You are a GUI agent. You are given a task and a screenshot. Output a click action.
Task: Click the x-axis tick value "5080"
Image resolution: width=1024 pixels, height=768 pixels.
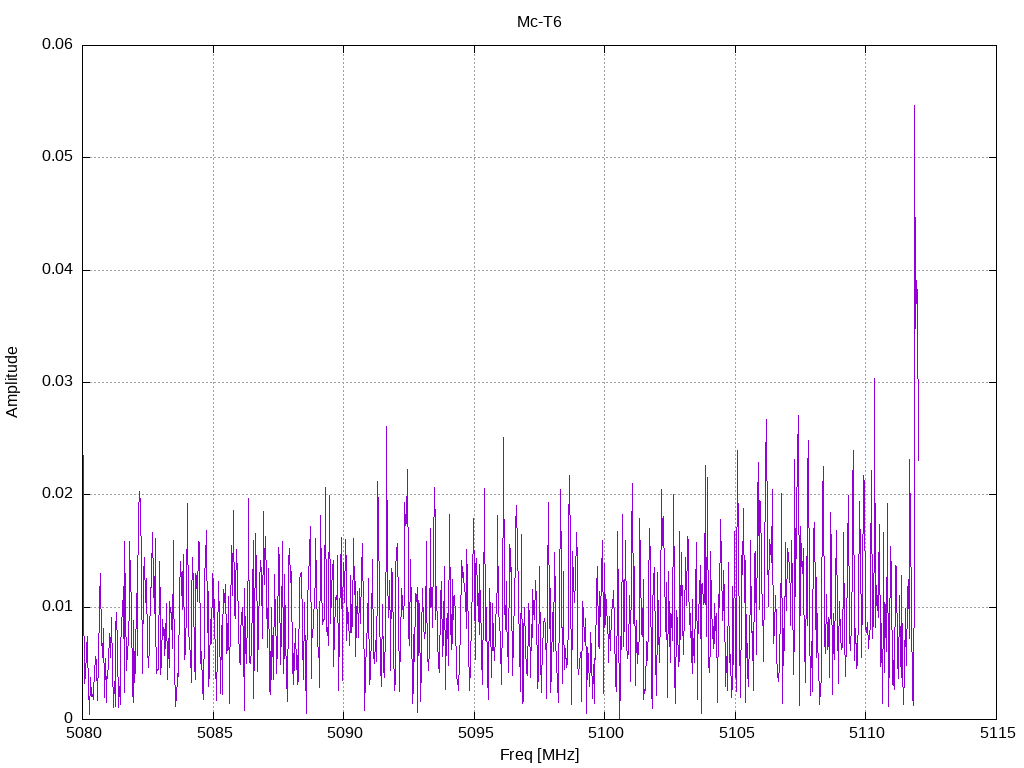84,733
